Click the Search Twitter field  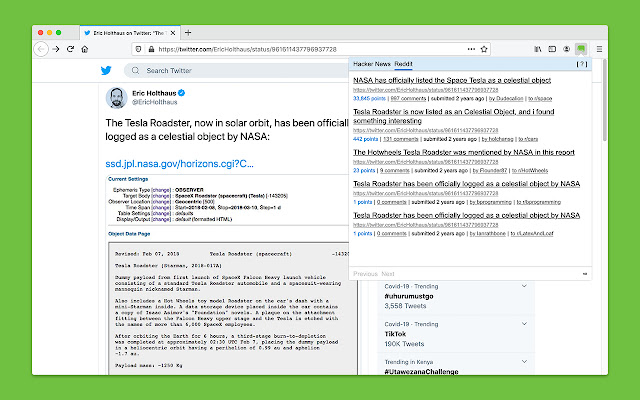(x=237, y=71)
